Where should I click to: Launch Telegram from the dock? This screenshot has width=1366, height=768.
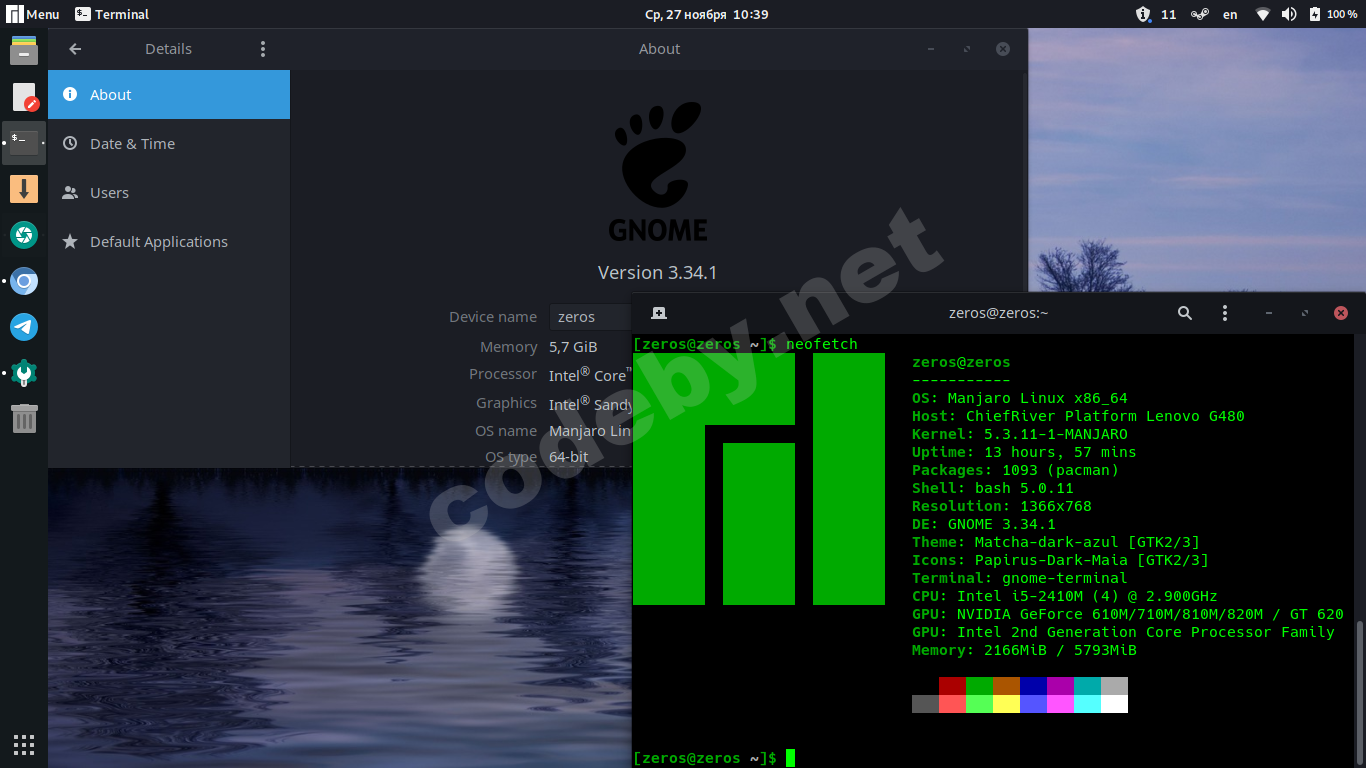point(24,327)
